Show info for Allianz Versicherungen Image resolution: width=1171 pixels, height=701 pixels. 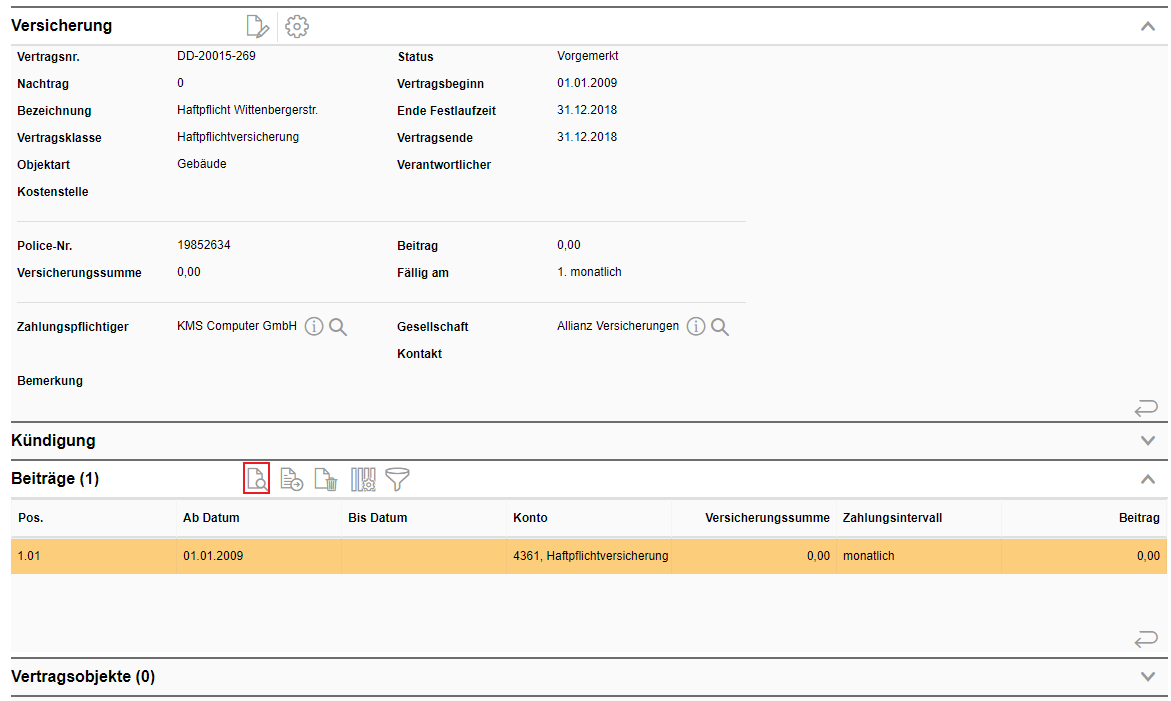(x=696, y=327)
